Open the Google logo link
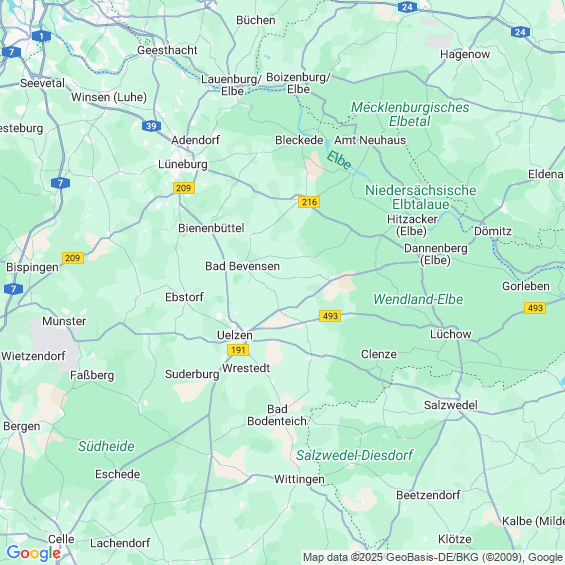The width and height of the screenshot is (565, 565). point(34,553)
